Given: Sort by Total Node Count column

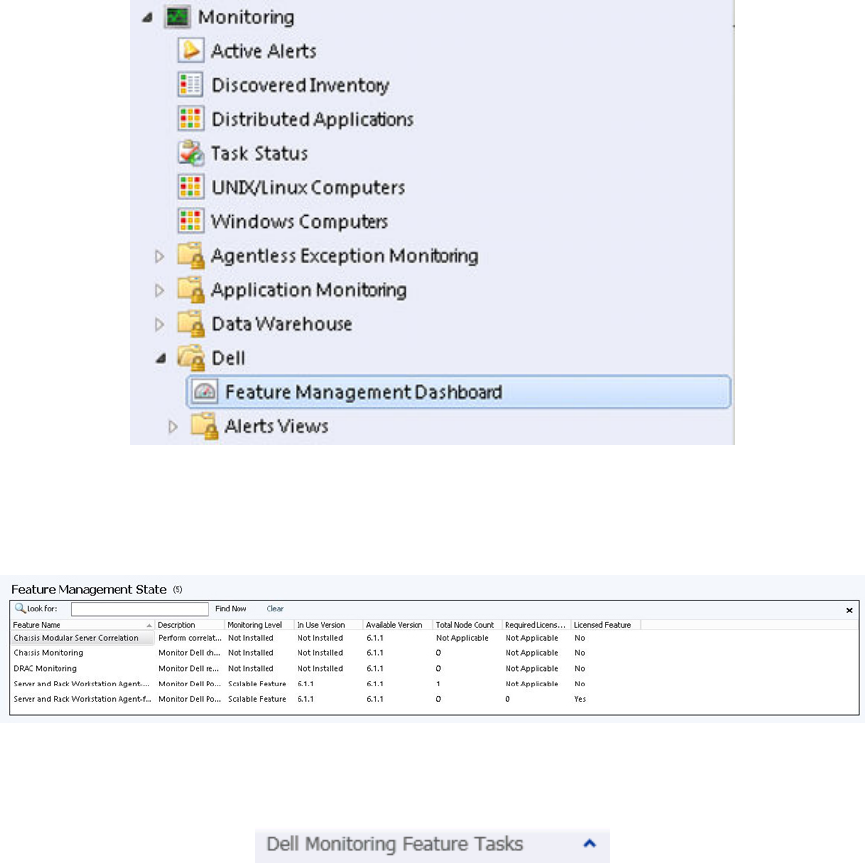Looking at the screenshot, I should point(467,625).
